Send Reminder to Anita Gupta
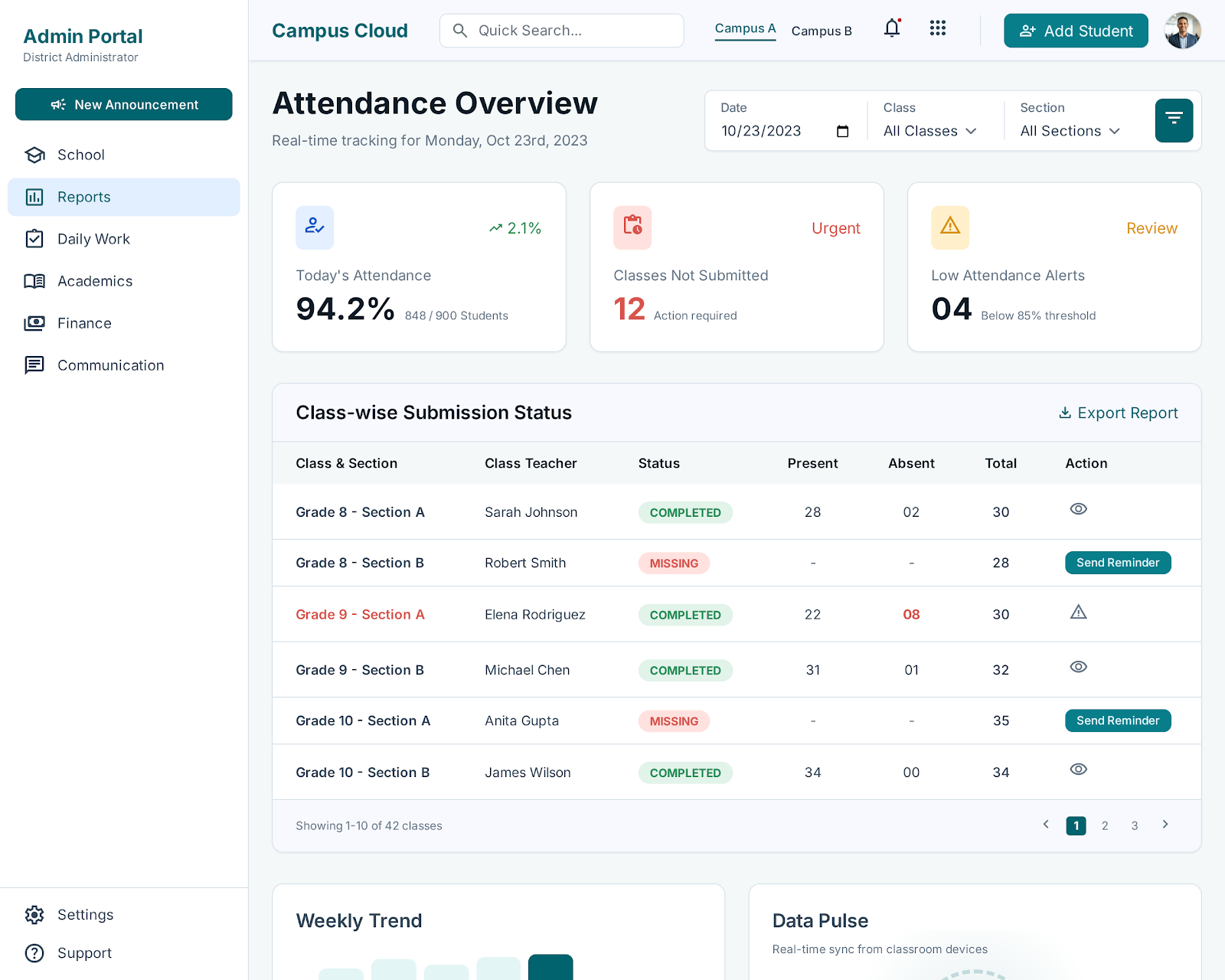 pyautogui.click(x=1118, y=720)
